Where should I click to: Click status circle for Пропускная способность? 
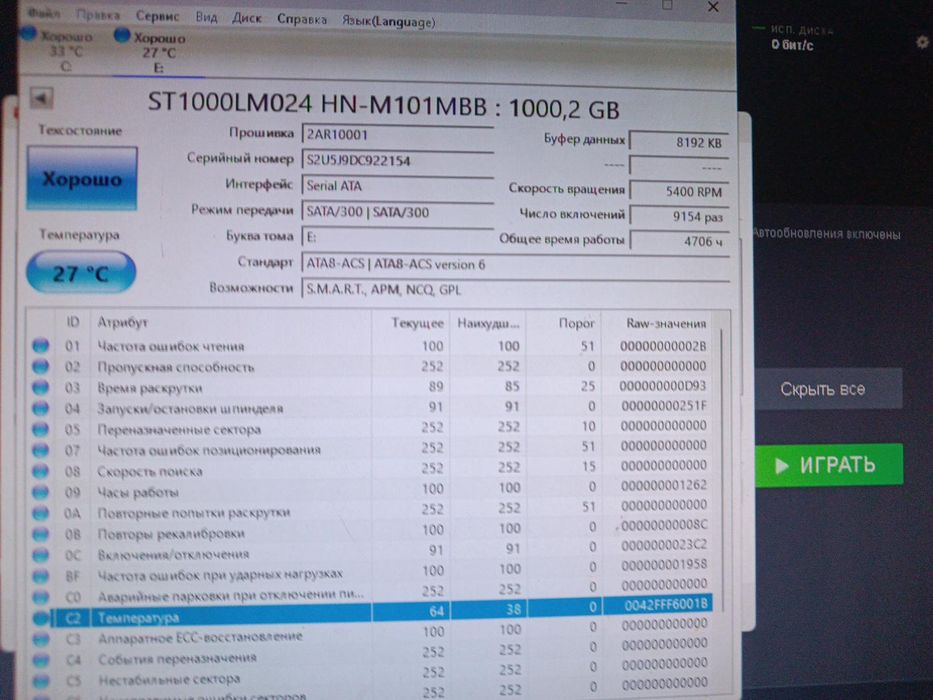pyautogui.click(x=40, y=366)
